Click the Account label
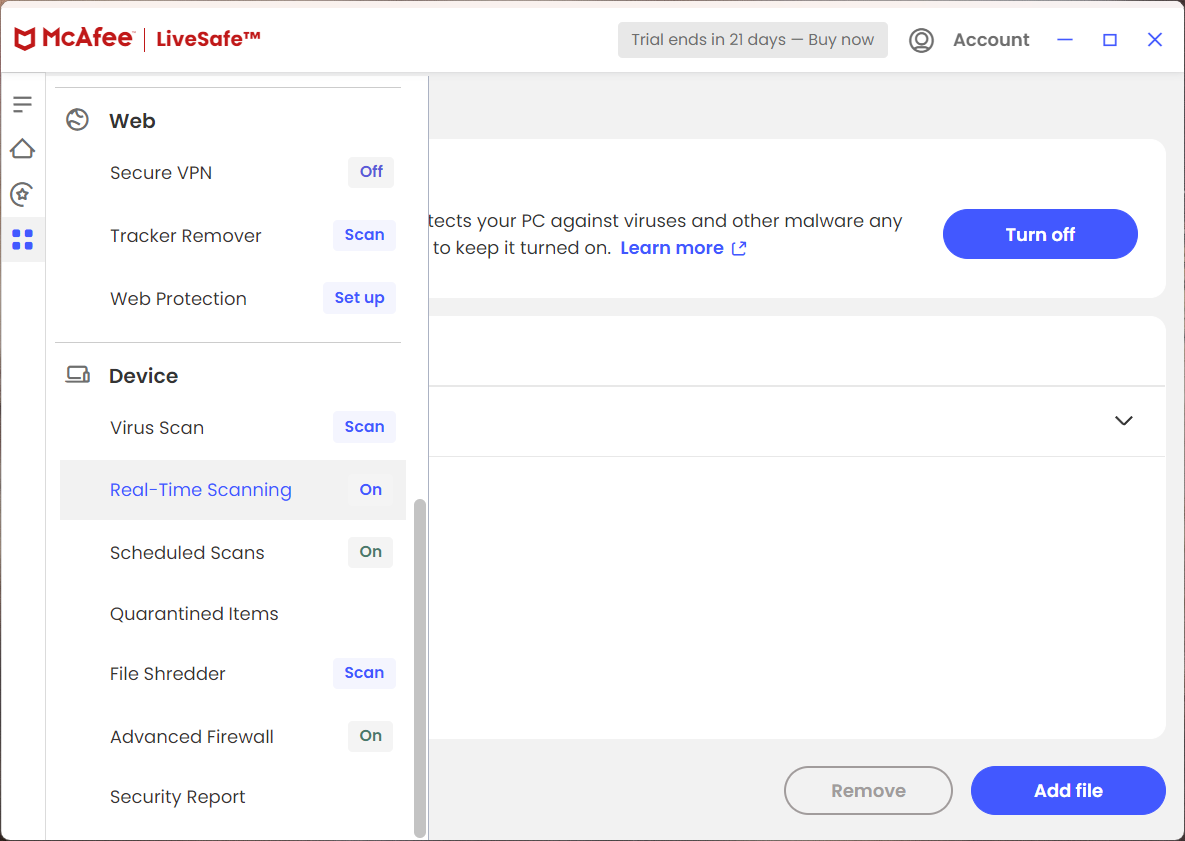1185x841 pixels. [x=991, y=40]
